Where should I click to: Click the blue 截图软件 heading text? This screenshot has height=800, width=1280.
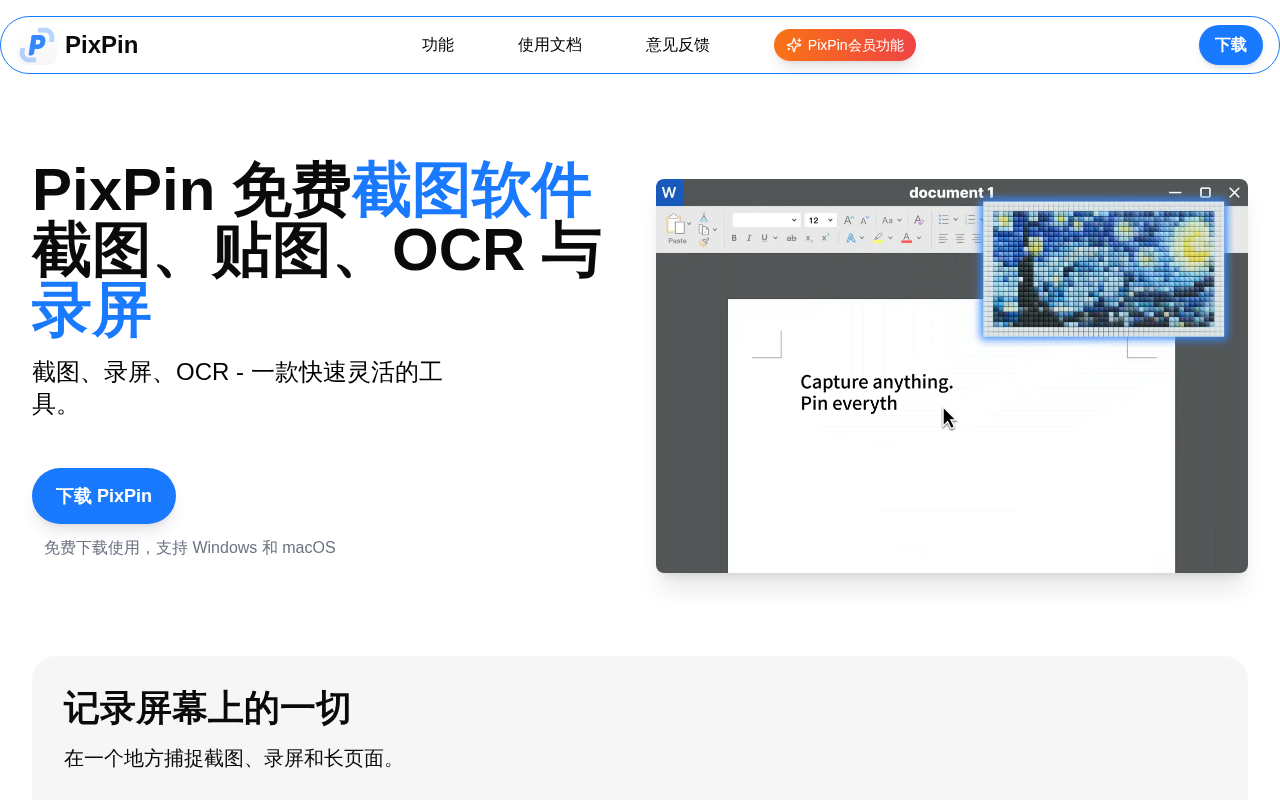(471, 190)
